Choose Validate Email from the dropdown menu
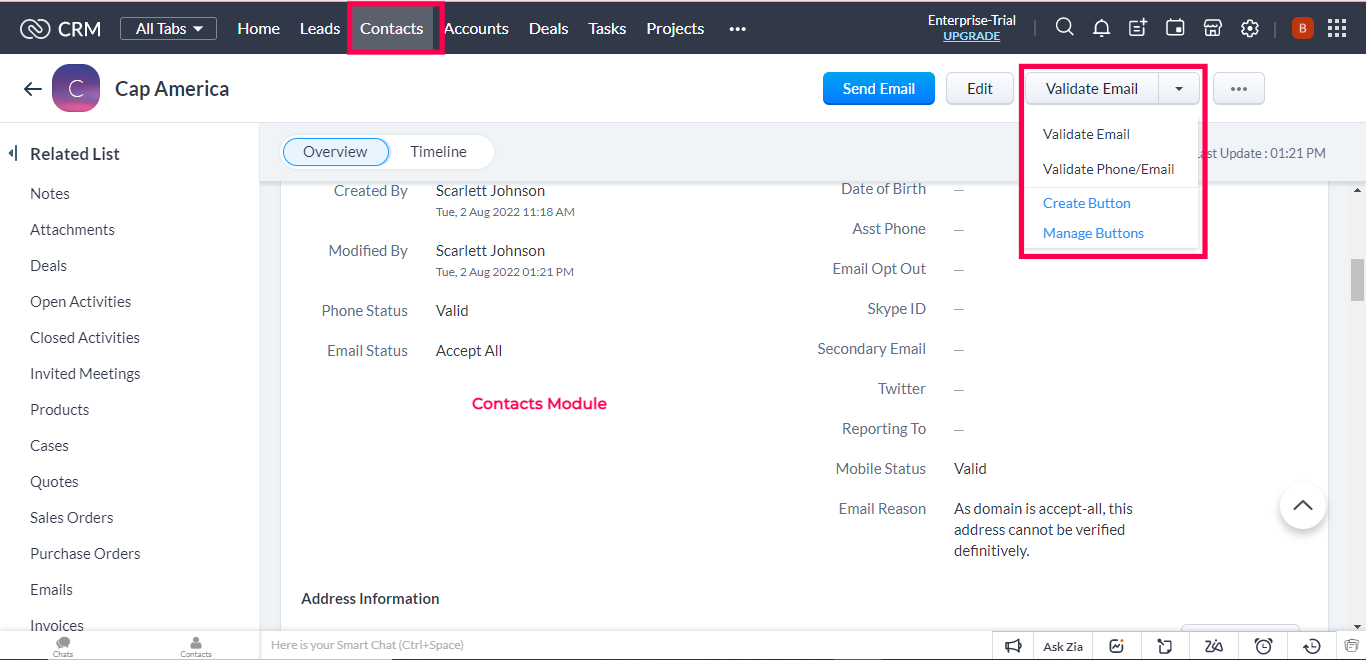The image size is (1366, 660). tap(1086, 134)
